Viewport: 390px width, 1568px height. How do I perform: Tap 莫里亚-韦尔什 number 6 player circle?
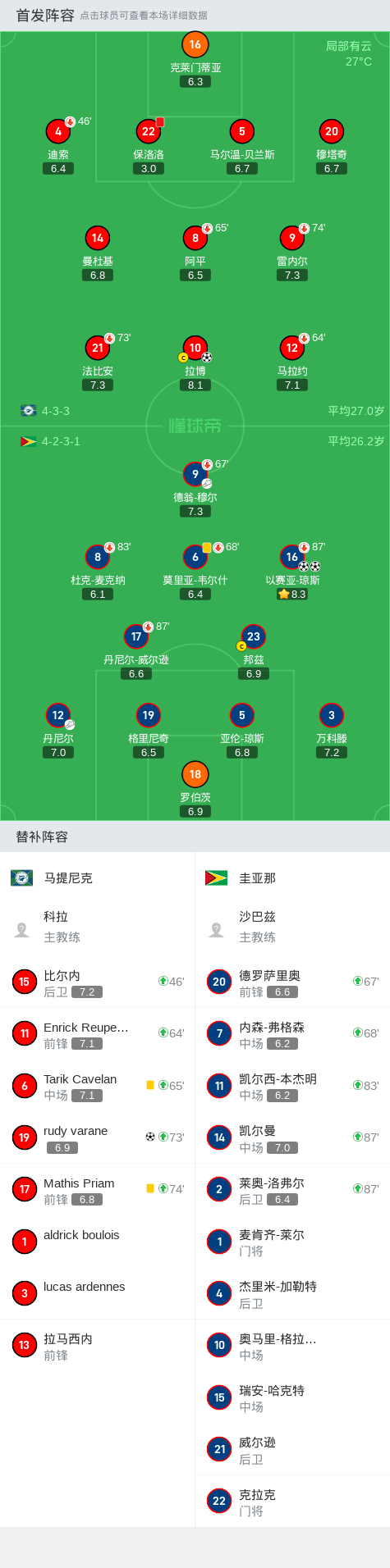coord(195,557)
